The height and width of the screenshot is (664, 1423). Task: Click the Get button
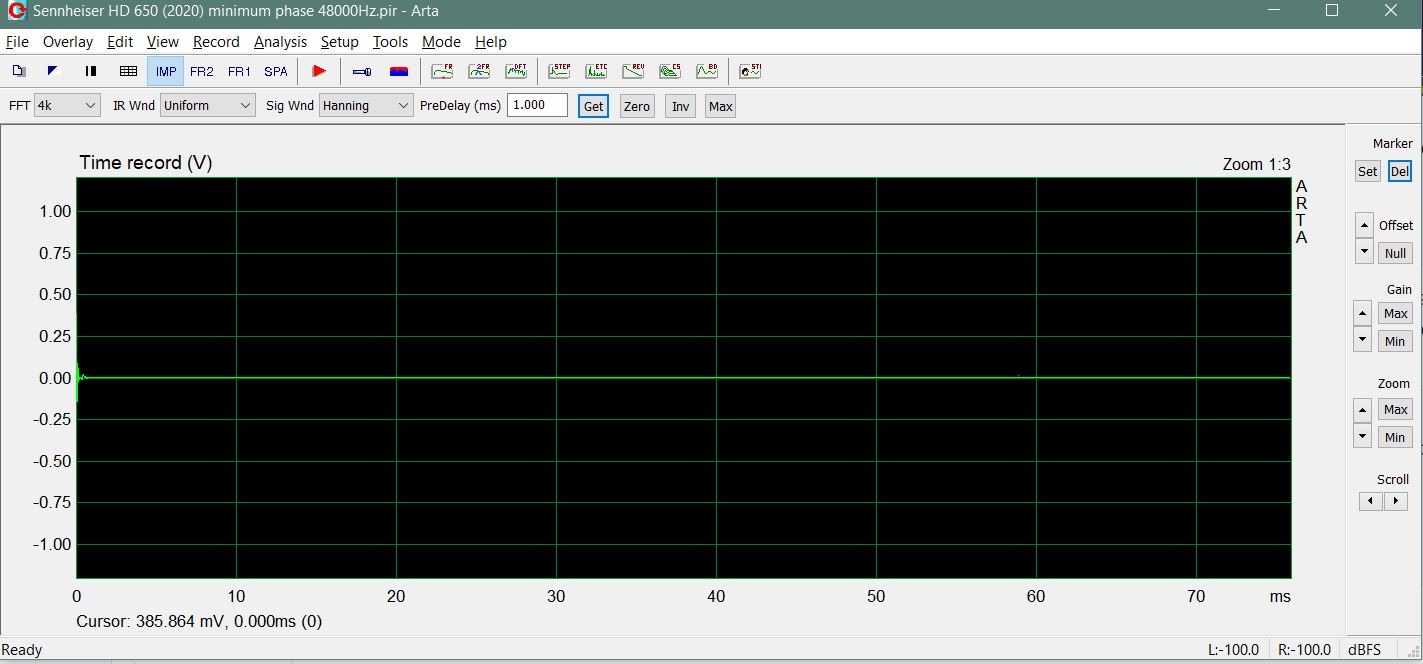click(x=594, y=106)
